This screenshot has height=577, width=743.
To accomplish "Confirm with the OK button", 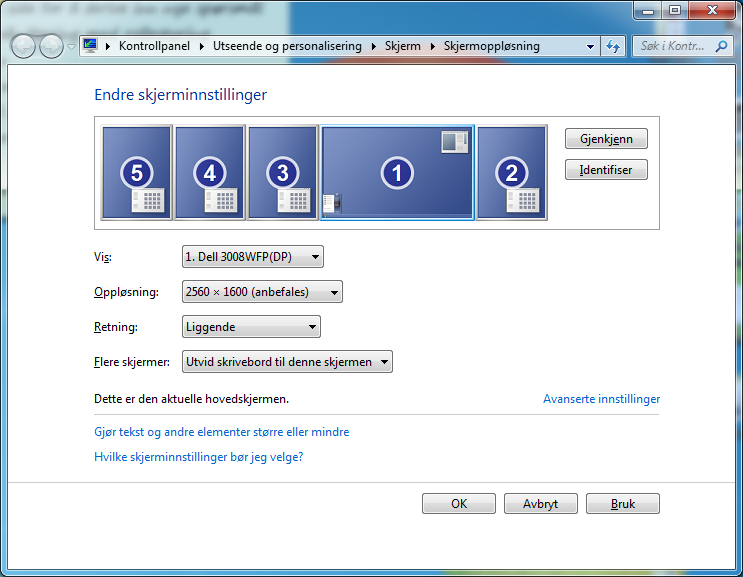I will [x=459, y=504].
